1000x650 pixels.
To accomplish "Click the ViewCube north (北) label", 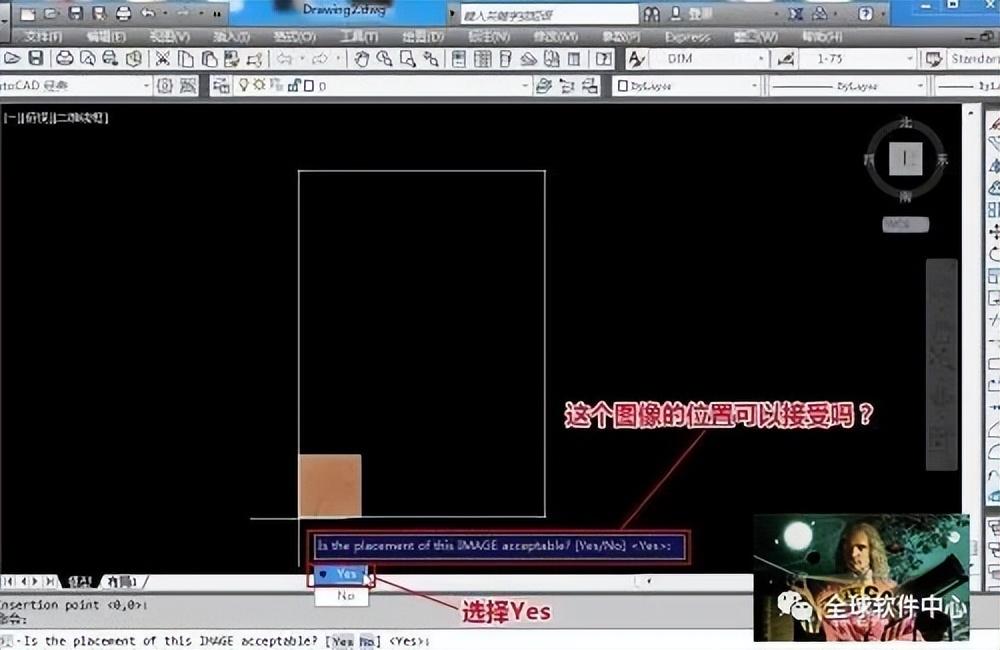I will click(906, 122).
